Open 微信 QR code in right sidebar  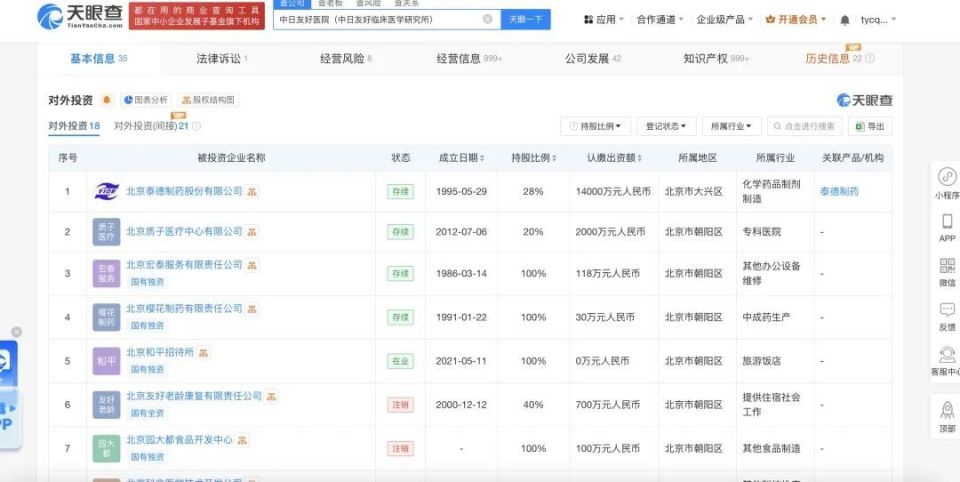tap(947, 273)
